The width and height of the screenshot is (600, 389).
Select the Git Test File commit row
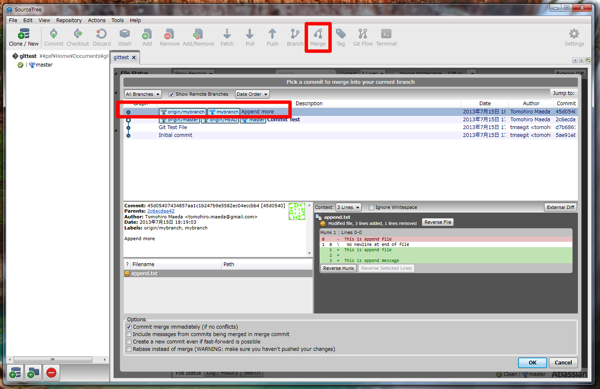pyautogui.click(x=350, y=127)
